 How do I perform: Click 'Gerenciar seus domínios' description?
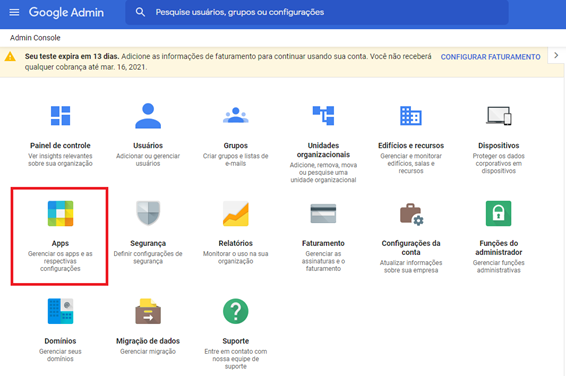point(60,355)
